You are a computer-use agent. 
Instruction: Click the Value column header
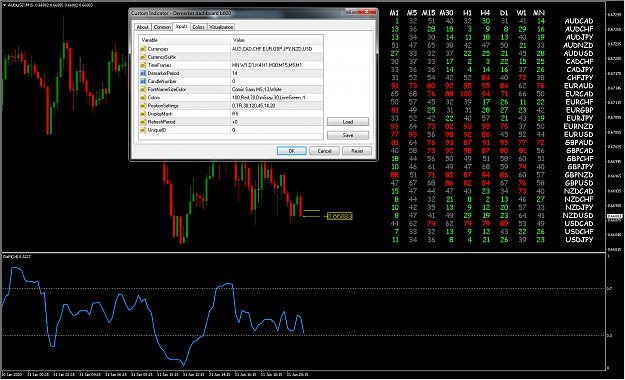click(277, 40)
